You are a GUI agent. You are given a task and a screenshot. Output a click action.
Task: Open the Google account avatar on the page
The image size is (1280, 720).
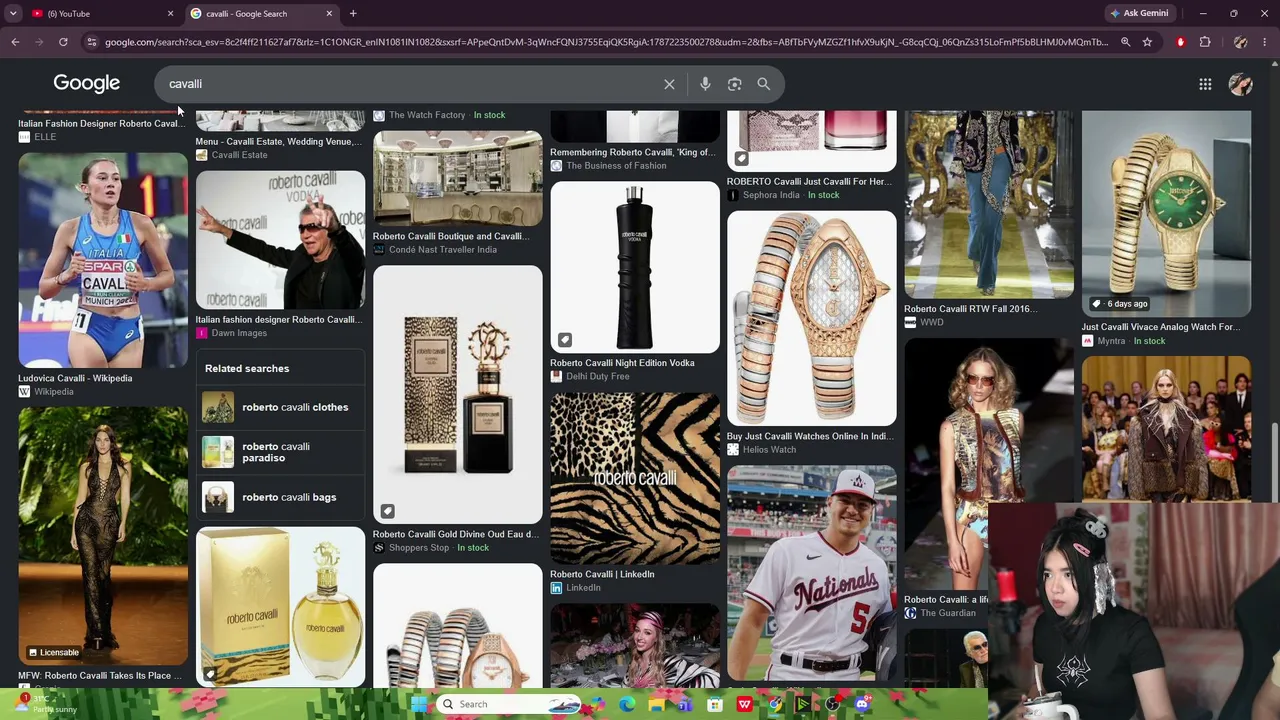pyautogui.click(x=1240, y=84)
